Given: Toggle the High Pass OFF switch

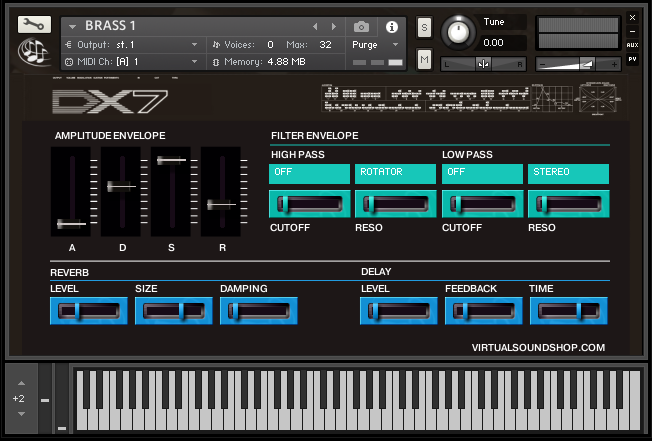Looking at the screenshot, I should (309, 173).
